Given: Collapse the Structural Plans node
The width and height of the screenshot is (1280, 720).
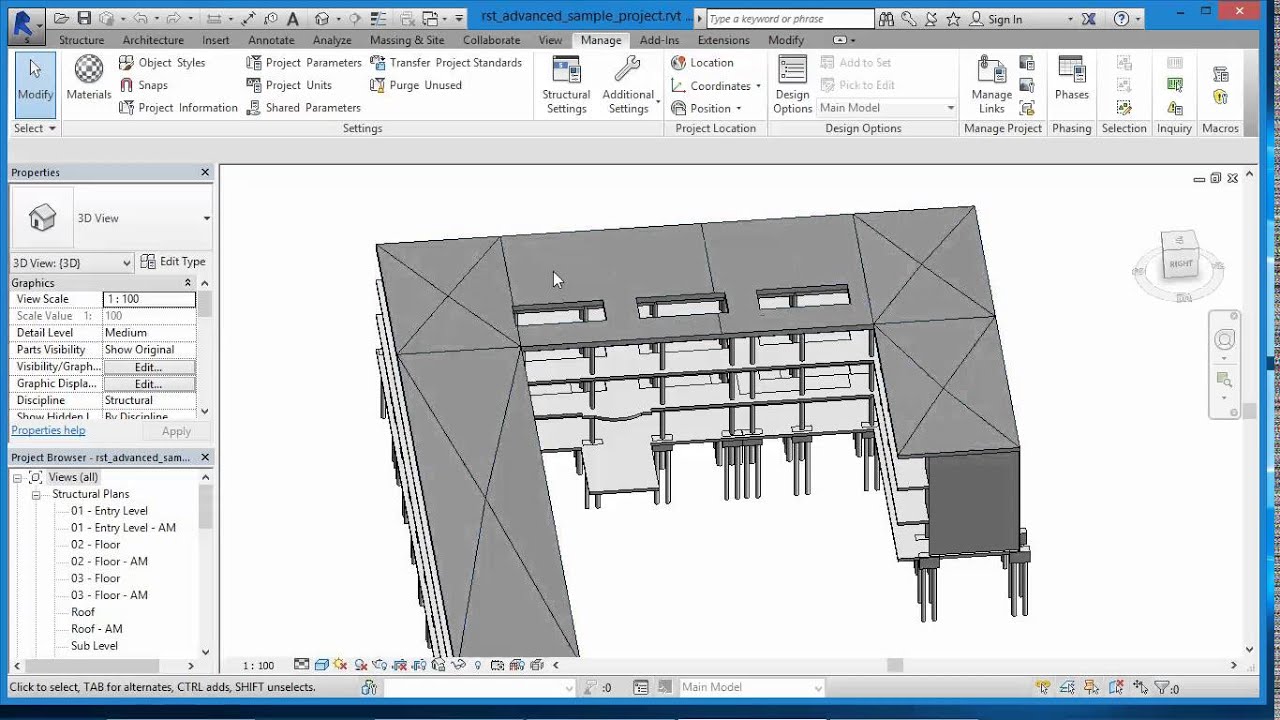Looking at the screenshot, I should 36,495.
